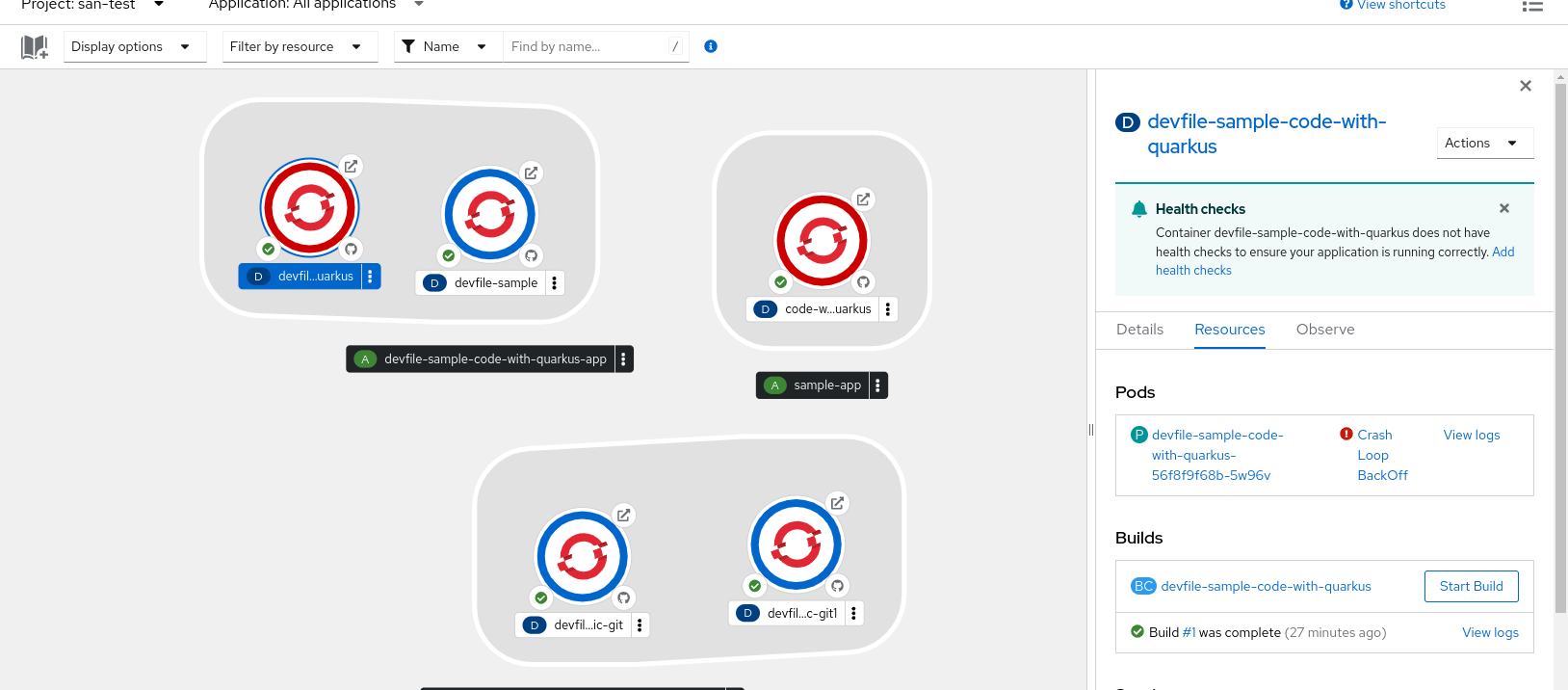Click build status check of devfil...c-git1 node
Screen dimensions: 1568x690
pos(755,586)
